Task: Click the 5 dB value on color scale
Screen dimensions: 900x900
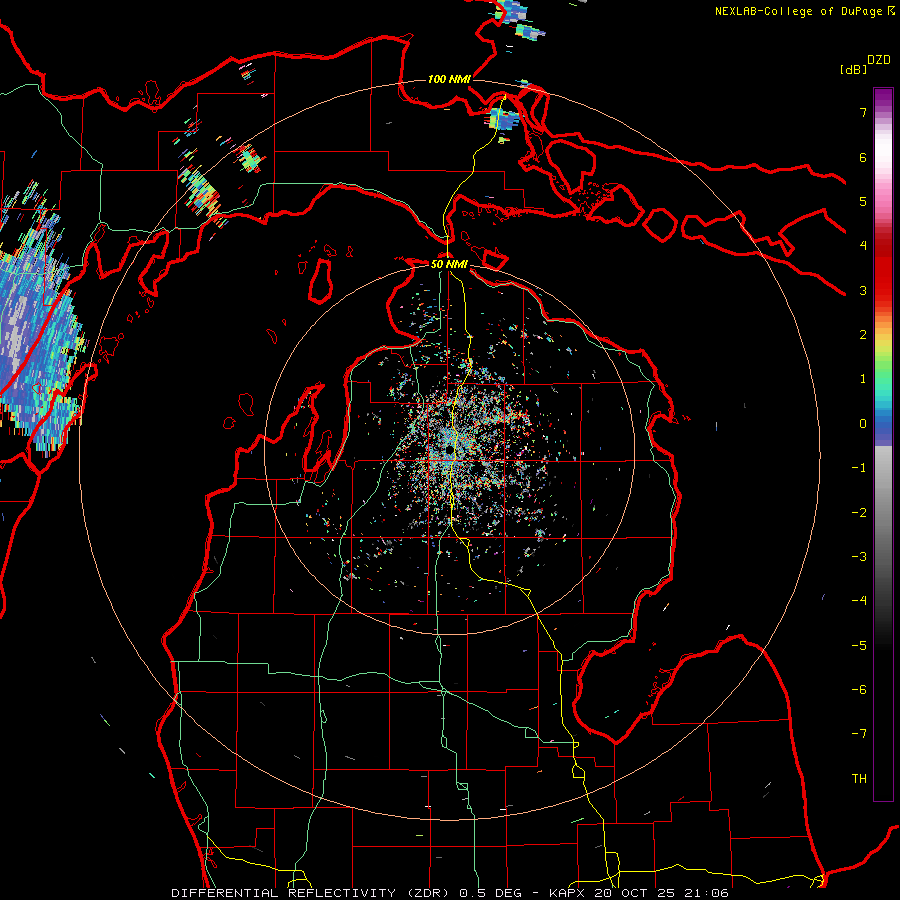Action: pos(863,201)
